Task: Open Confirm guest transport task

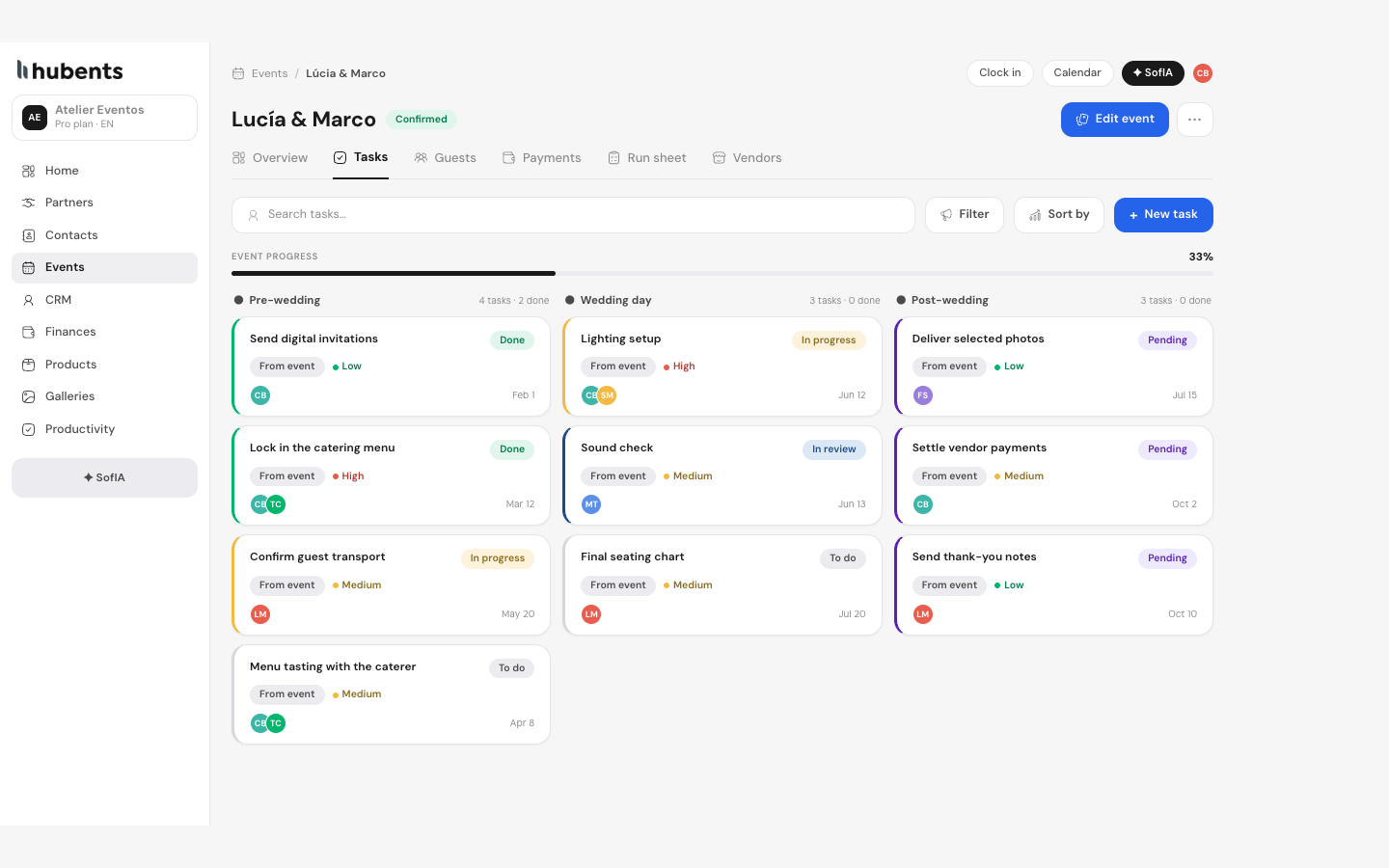Action: [391, 585]
